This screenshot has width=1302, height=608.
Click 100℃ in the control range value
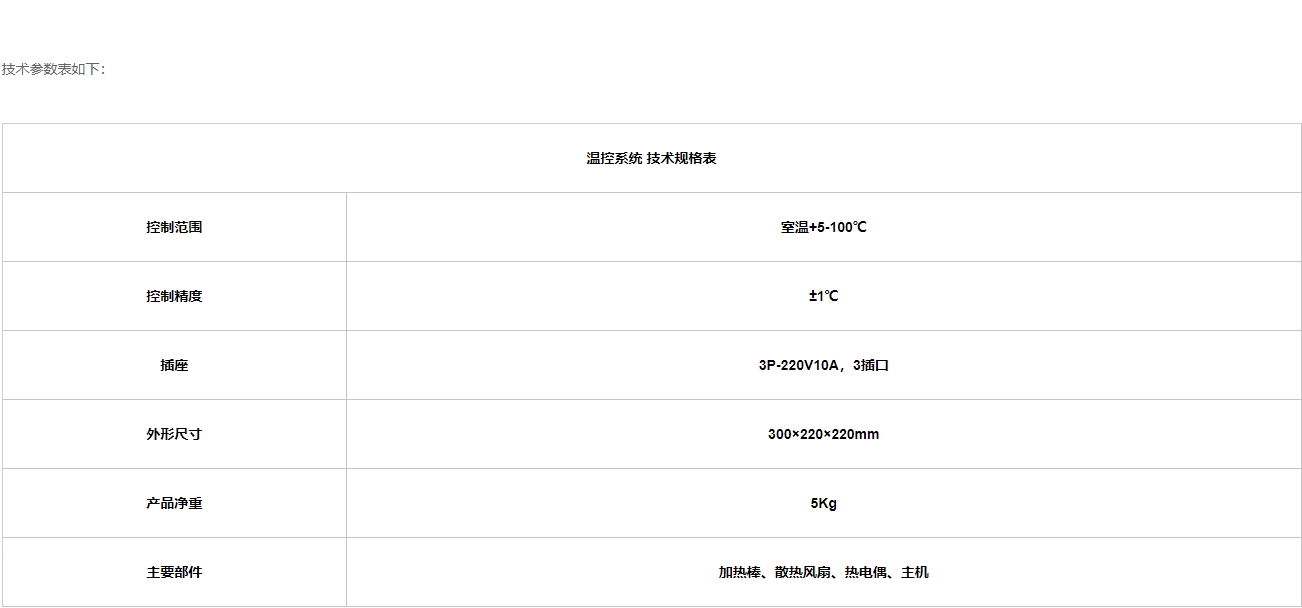click(847, 227)
